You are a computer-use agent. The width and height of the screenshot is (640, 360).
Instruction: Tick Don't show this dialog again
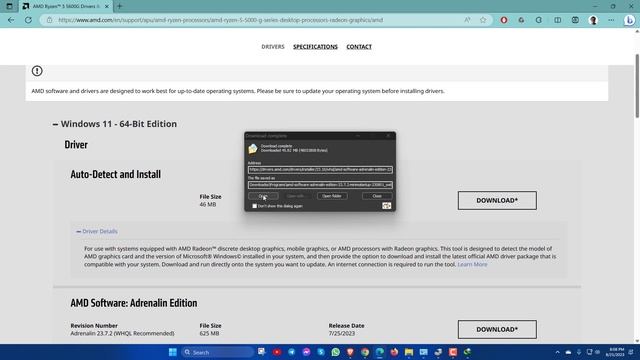click(254, 206)
